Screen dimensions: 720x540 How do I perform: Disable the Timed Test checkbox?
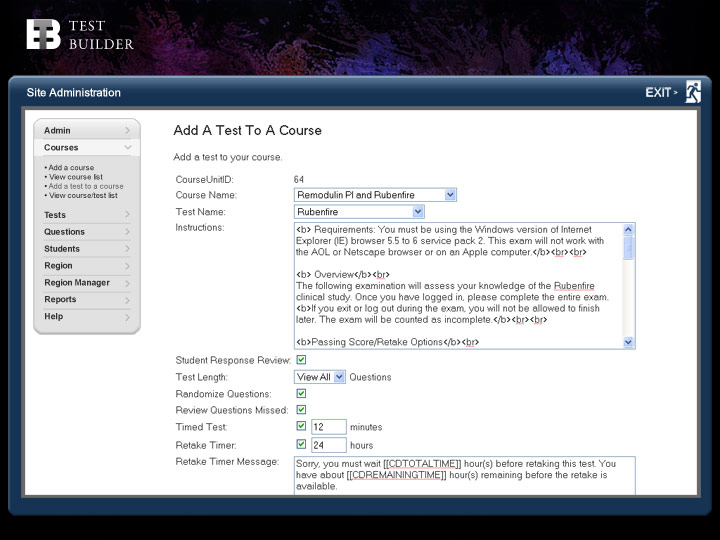301,427
